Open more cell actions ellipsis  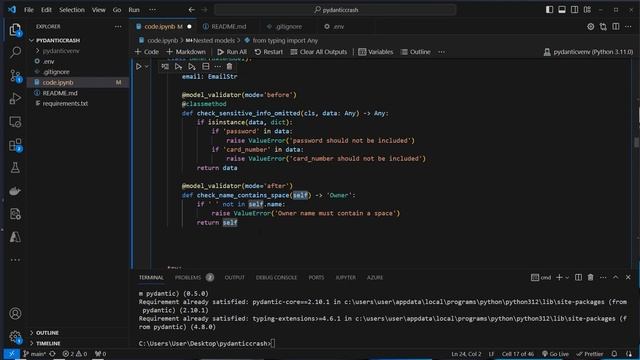(x=218, y=67)
